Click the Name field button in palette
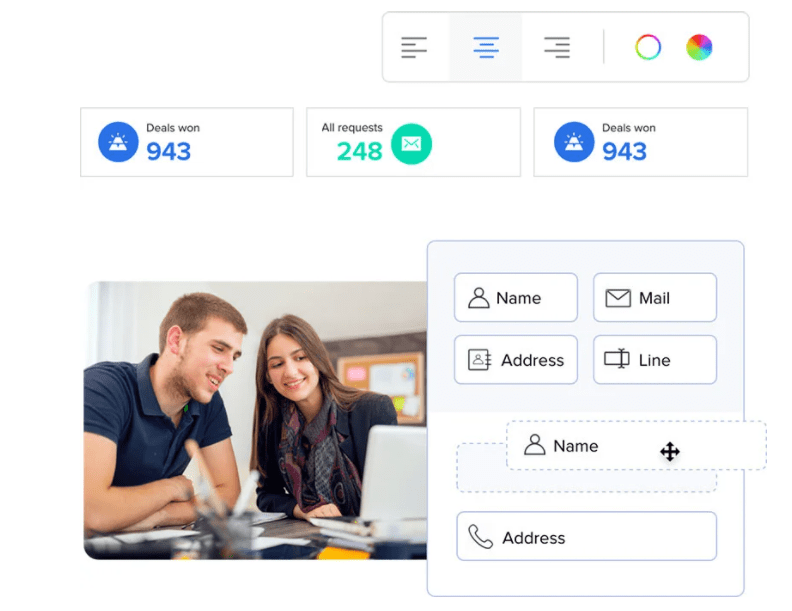Image resolution: width=792 pixels, height=611 pixels. click(x=516, y=297)
